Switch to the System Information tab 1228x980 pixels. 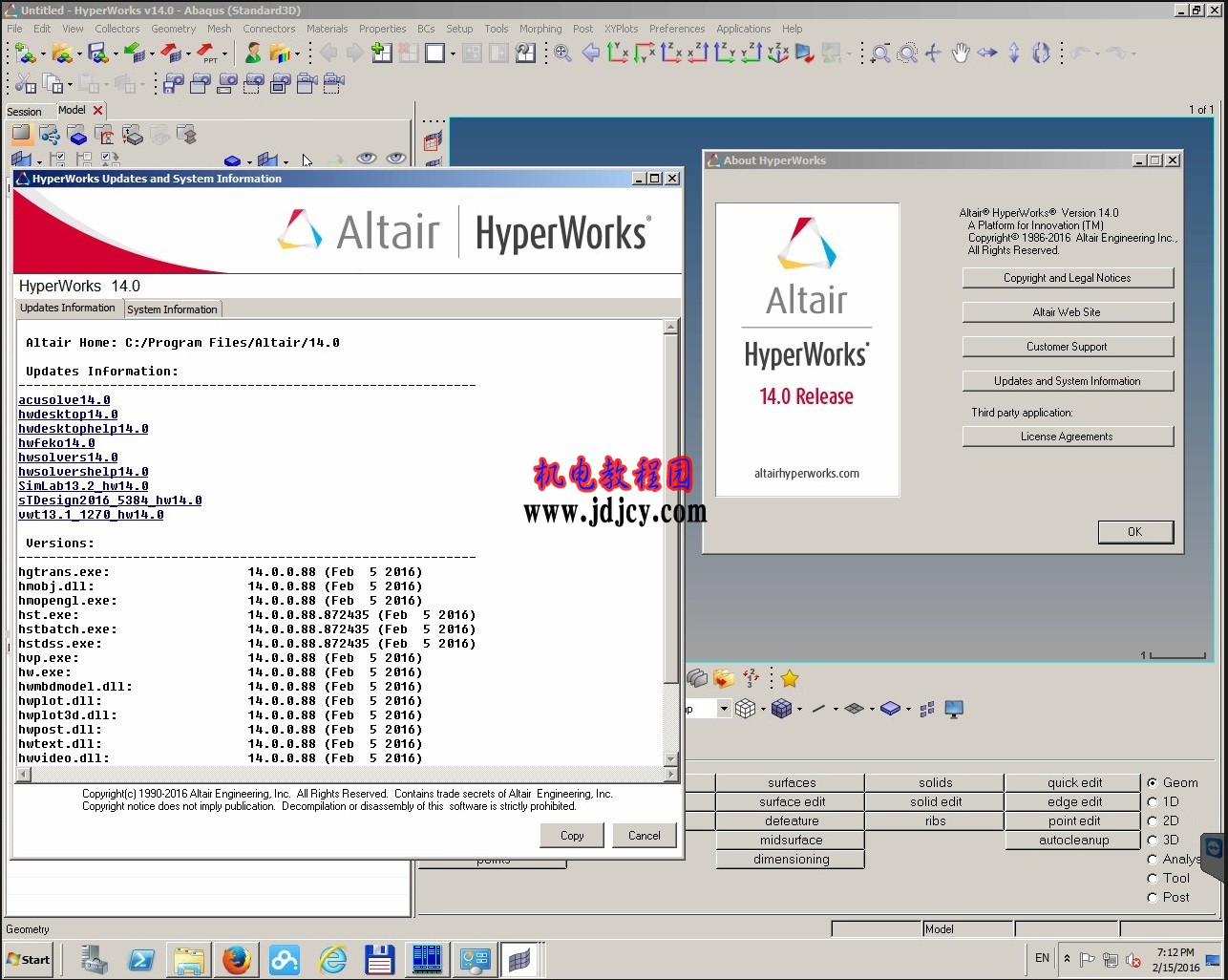(x=172, y=309)
